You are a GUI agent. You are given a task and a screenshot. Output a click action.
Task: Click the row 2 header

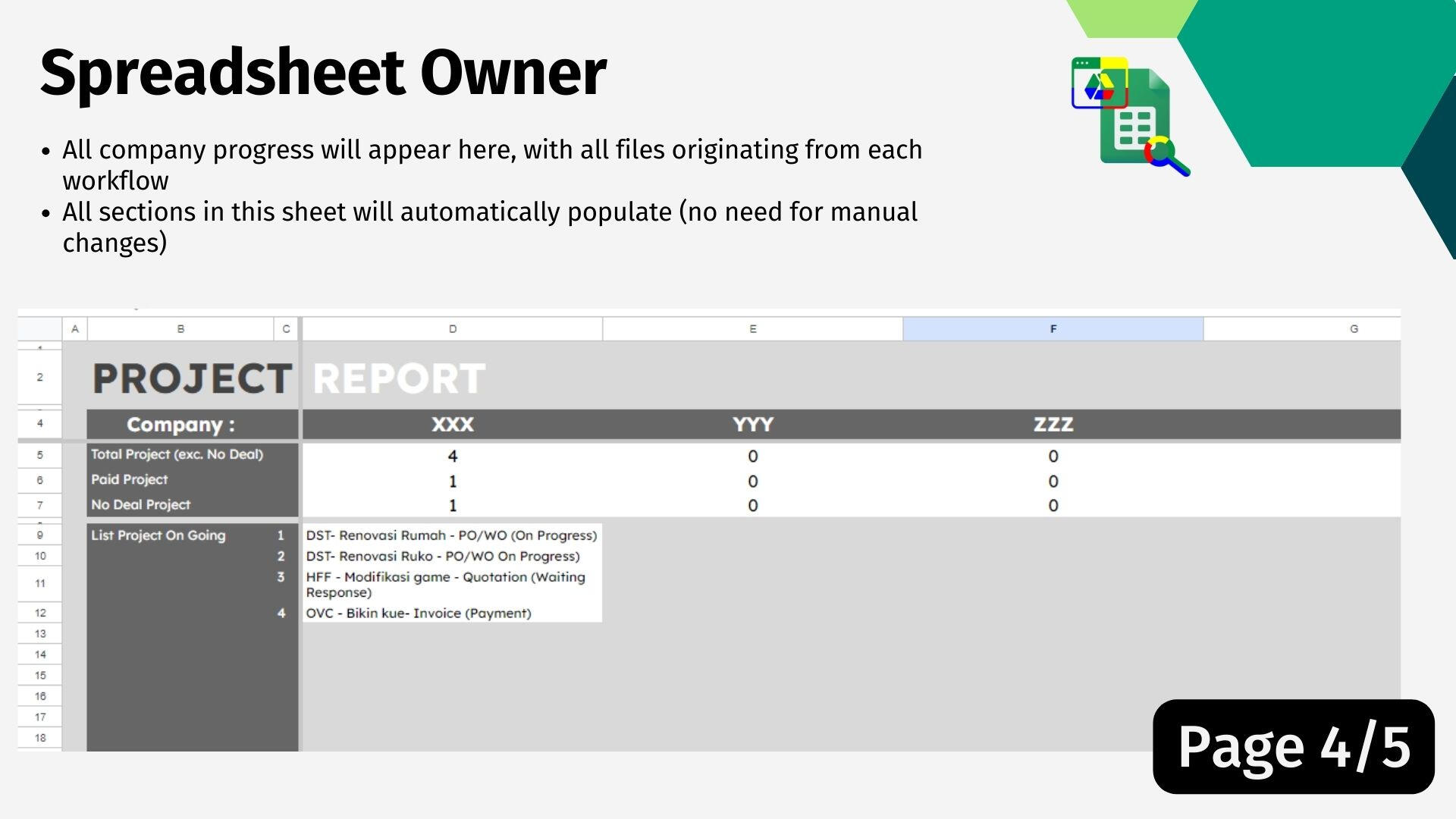[x=39, y=378]
